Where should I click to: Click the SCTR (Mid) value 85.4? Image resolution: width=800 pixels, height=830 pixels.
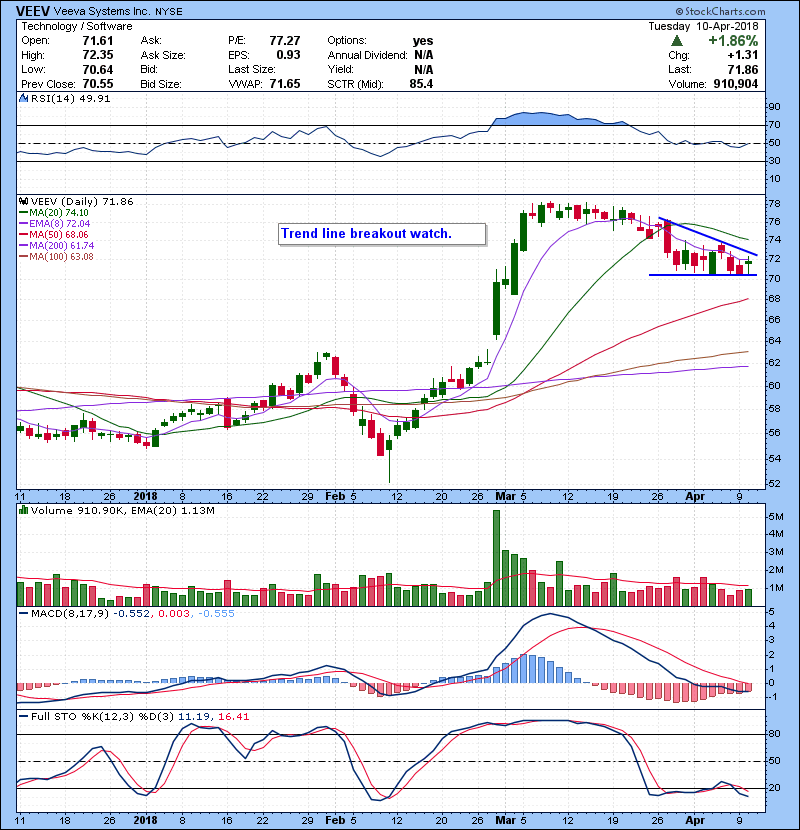(x=421, y=84)
